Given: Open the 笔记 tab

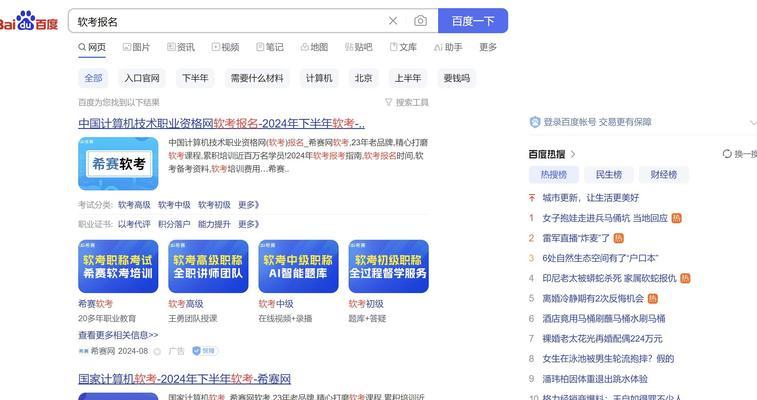Looking at the screenshot, I should point(270,47).
